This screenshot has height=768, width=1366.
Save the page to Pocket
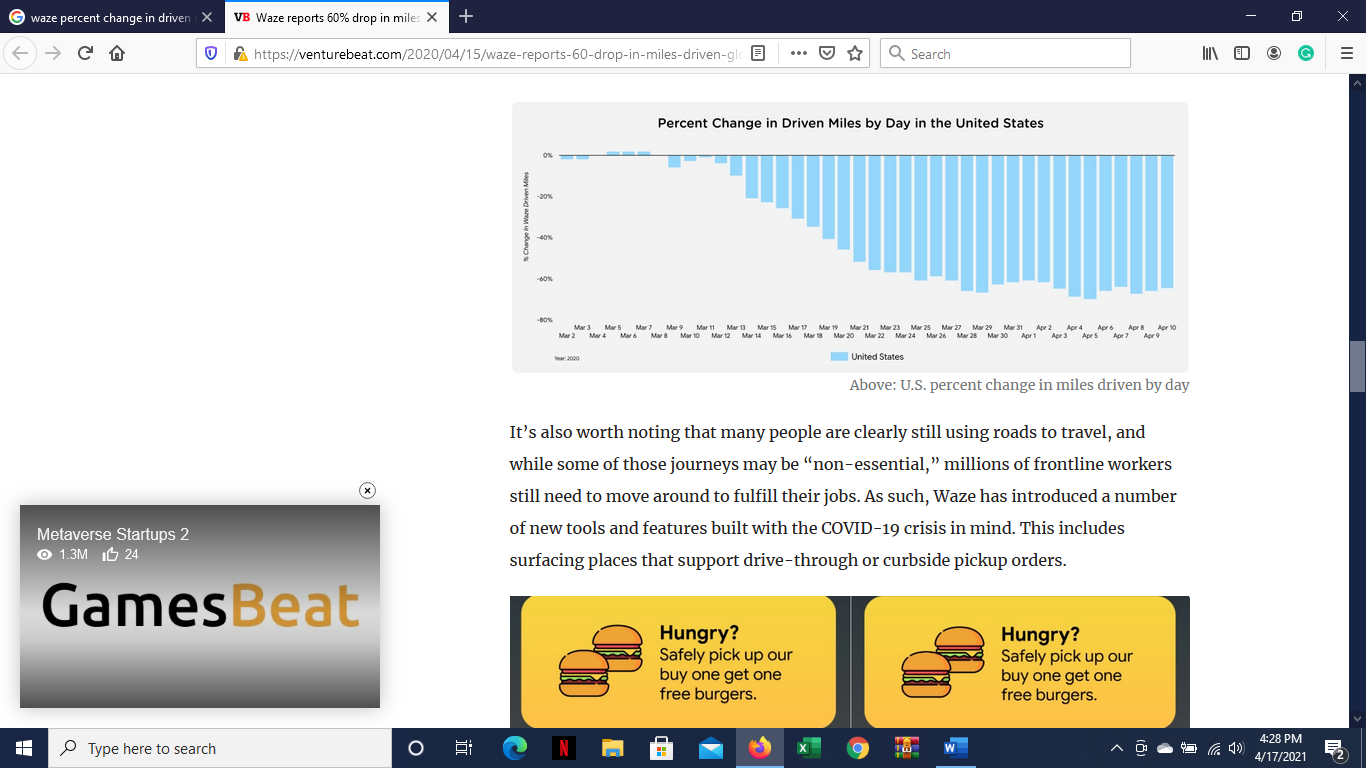point(827,54)
